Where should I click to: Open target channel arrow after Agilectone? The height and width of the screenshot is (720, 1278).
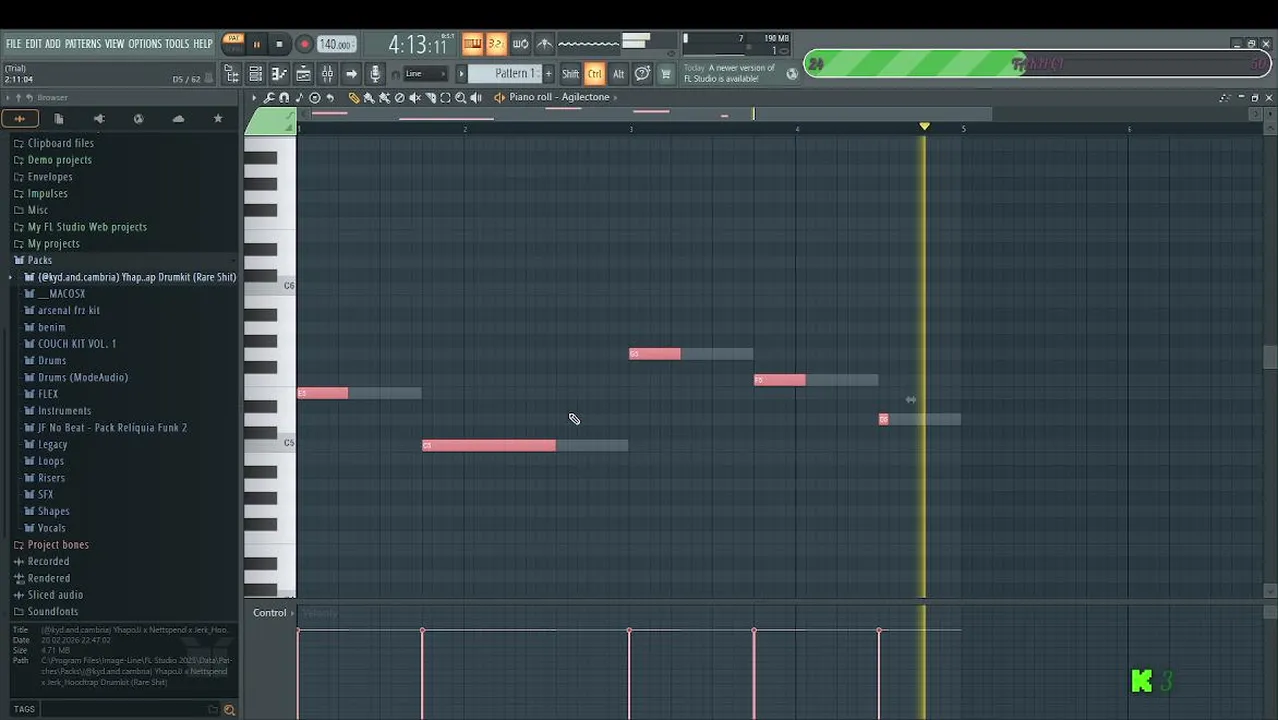pyautogui.click(x=615, y=97)
